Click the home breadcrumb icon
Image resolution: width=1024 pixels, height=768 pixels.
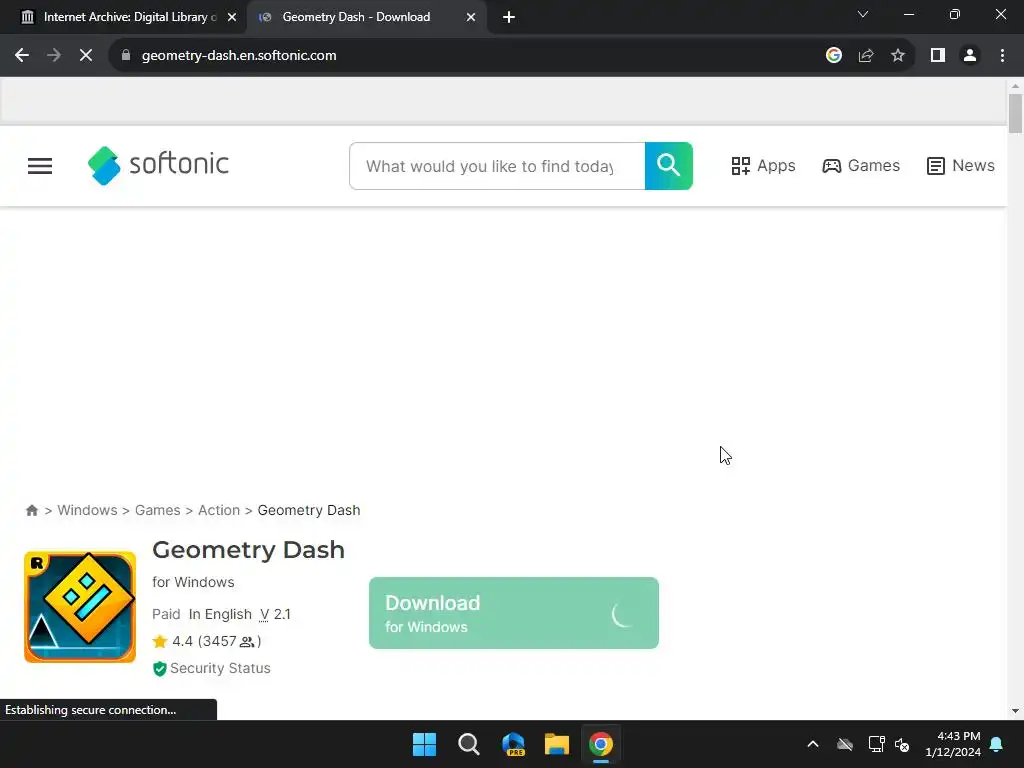[31, 510]
